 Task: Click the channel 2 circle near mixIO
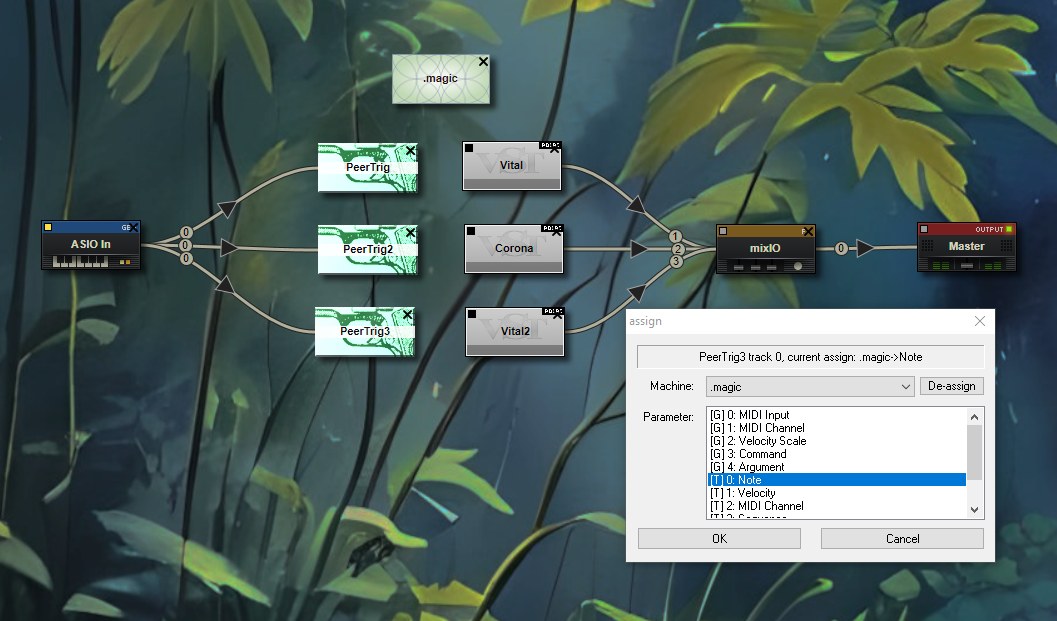tap(678, 249)
